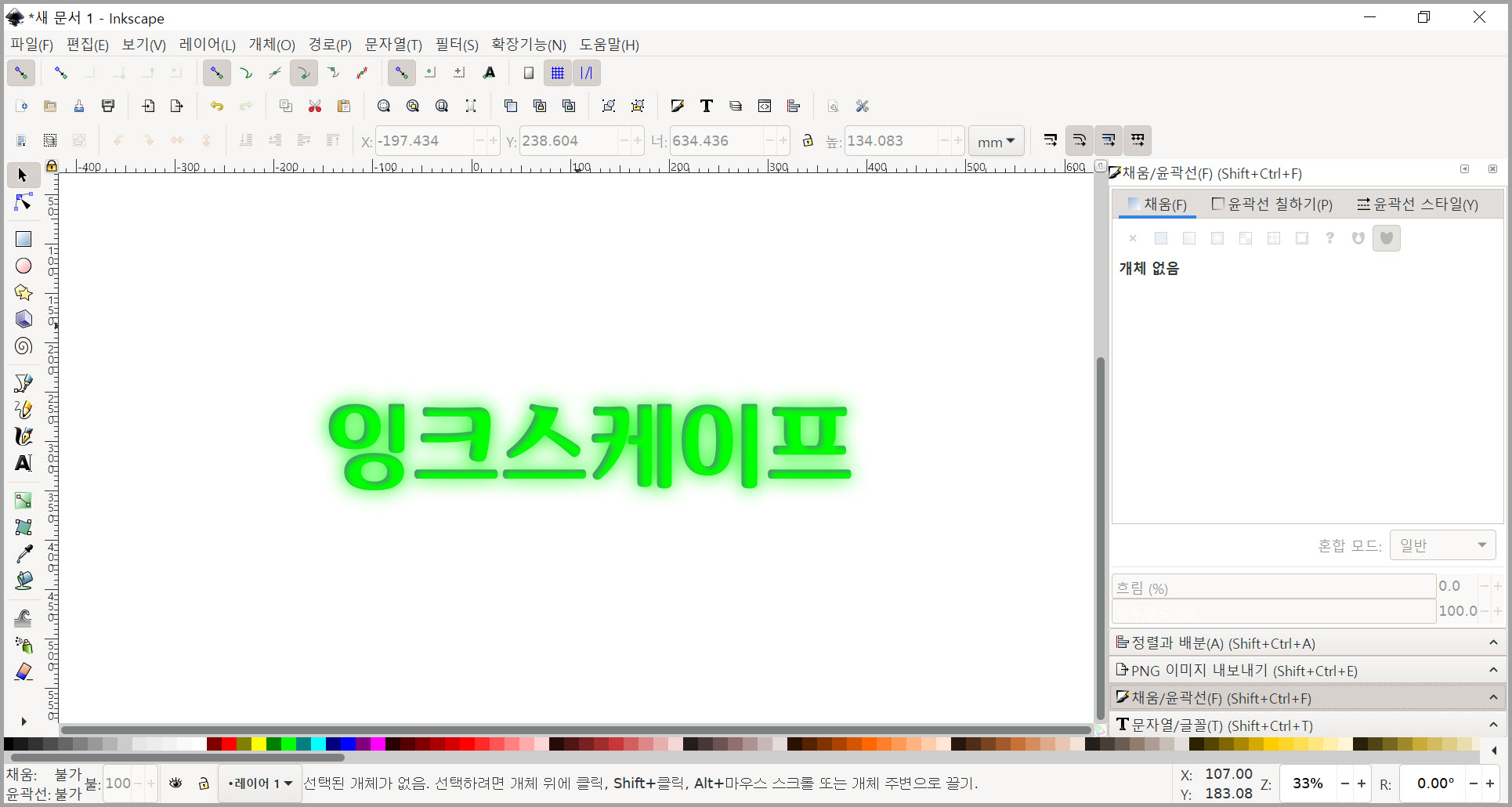Image resolution: width=1512 pixels, height=807 pixels.
Task: Select the Ellipse and circle tool
Action: [x=24, y=266]
